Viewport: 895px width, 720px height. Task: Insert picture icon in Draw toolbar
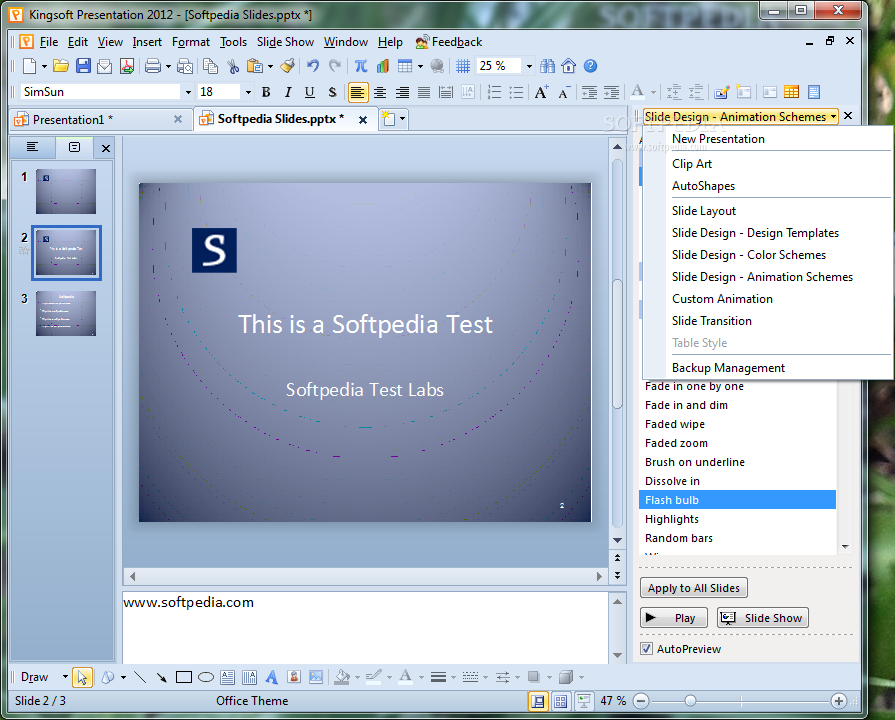[316, 677]
